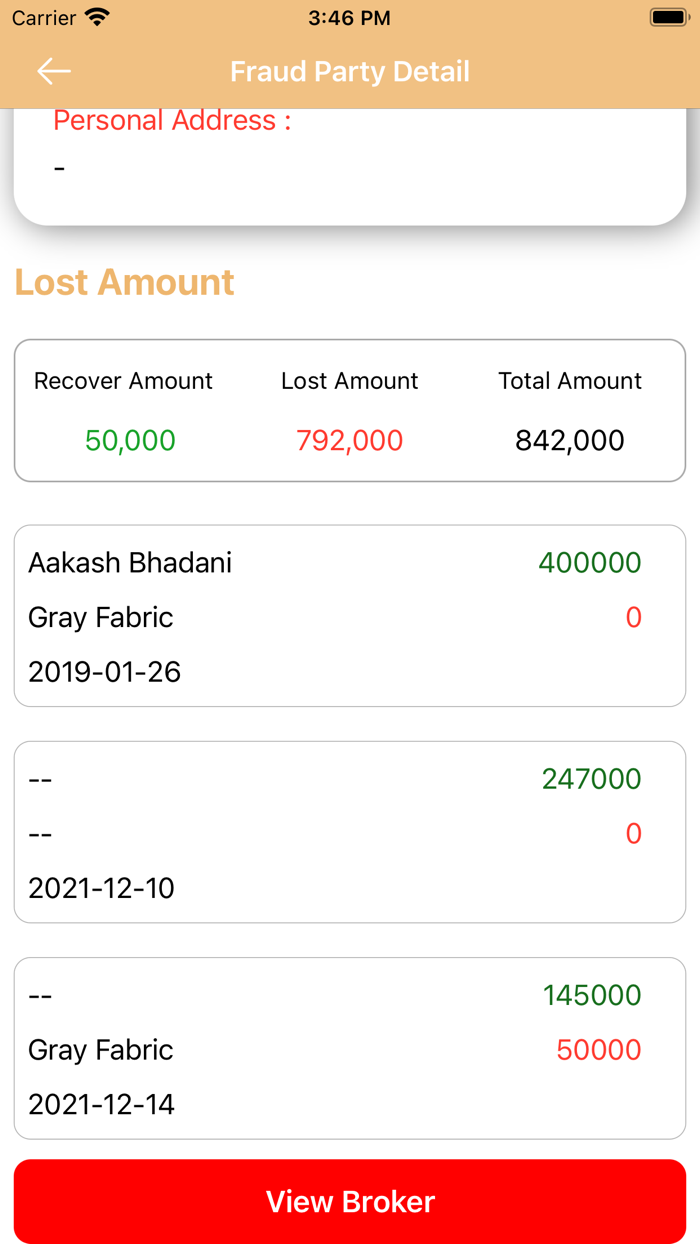Tap the Lost Amount section heading
The width and height of the screenshot is (700, 1244).
[125, 282]
